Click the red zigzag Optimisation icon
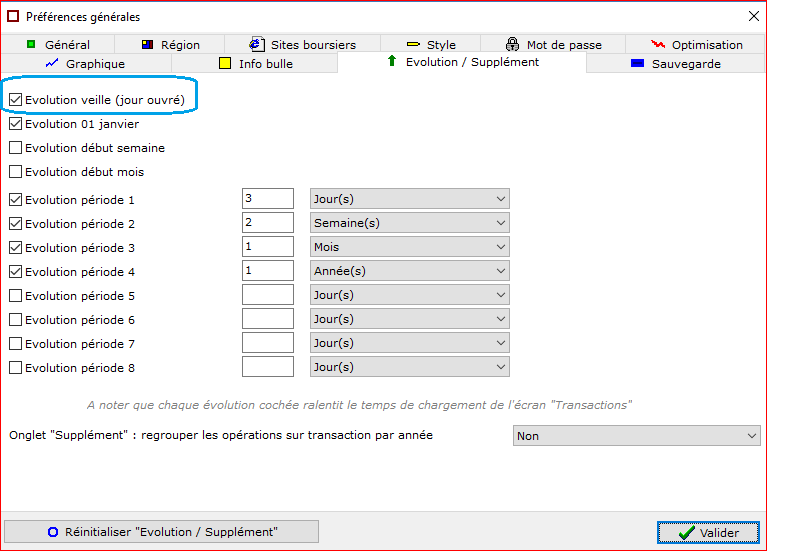The width and height of the screenshot is (794, 551). point(658,44)
